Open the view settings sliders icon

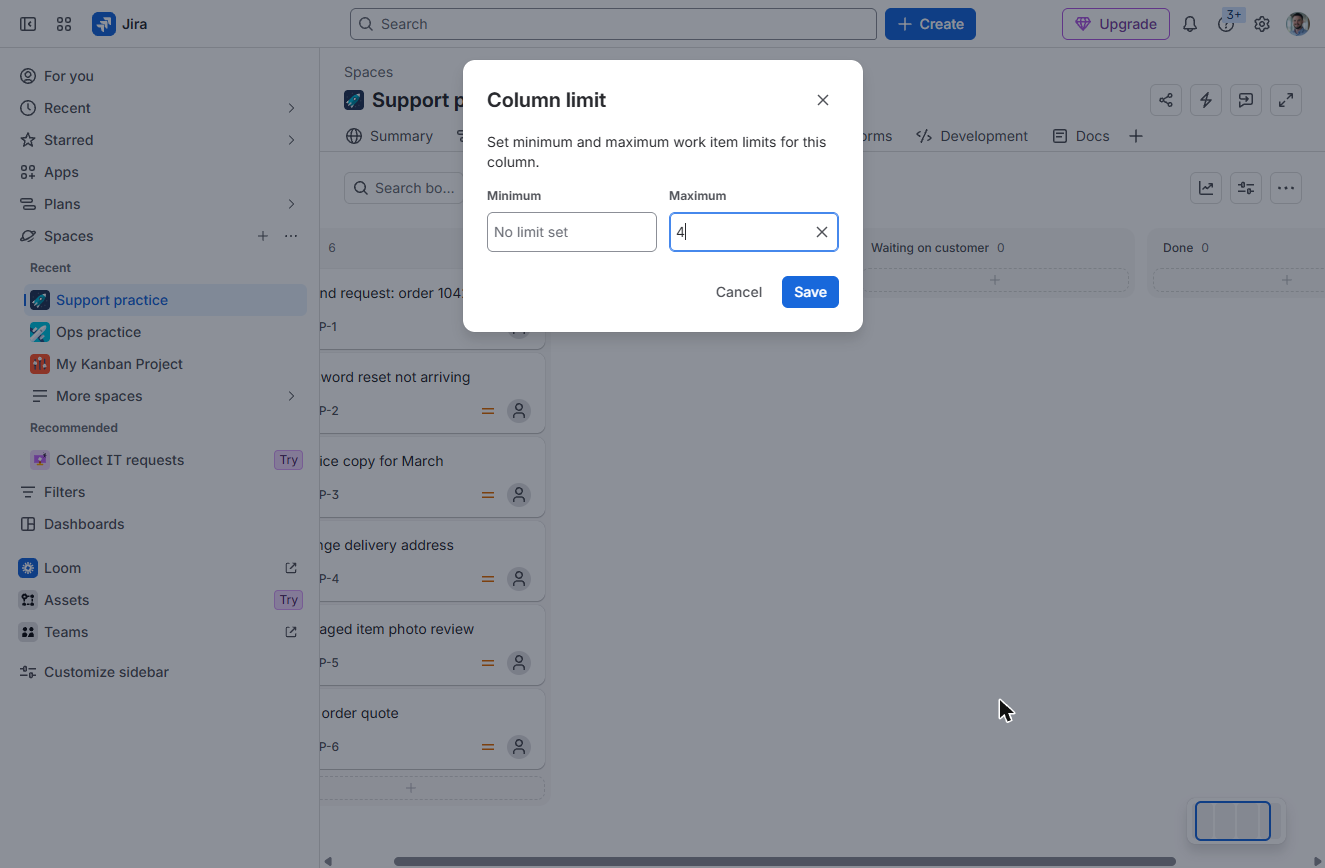click(x=1246, y=188)
